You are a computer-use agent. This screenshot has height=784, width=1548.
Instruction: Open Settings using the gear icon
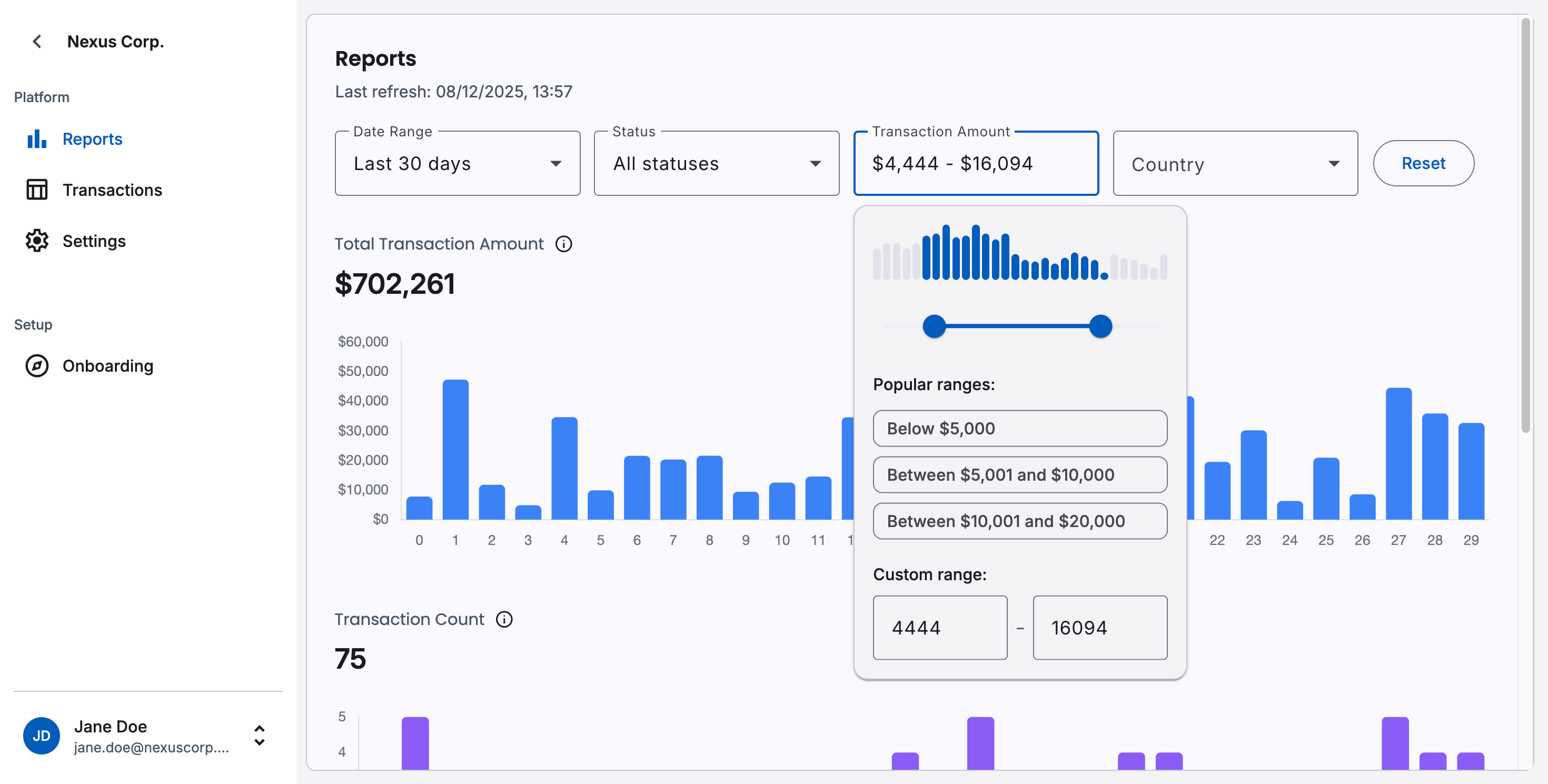point(37,241)
